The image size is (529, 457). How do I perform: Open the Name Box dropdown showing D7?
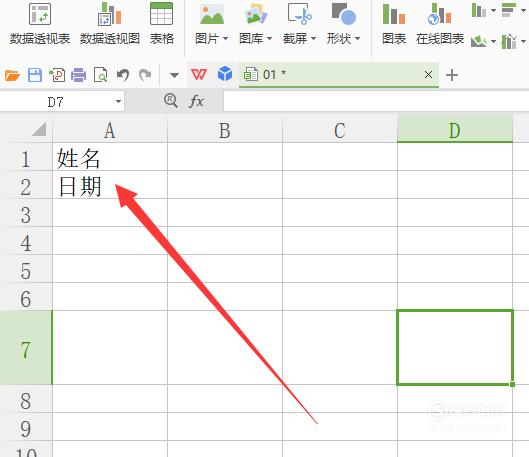[118, 102]
